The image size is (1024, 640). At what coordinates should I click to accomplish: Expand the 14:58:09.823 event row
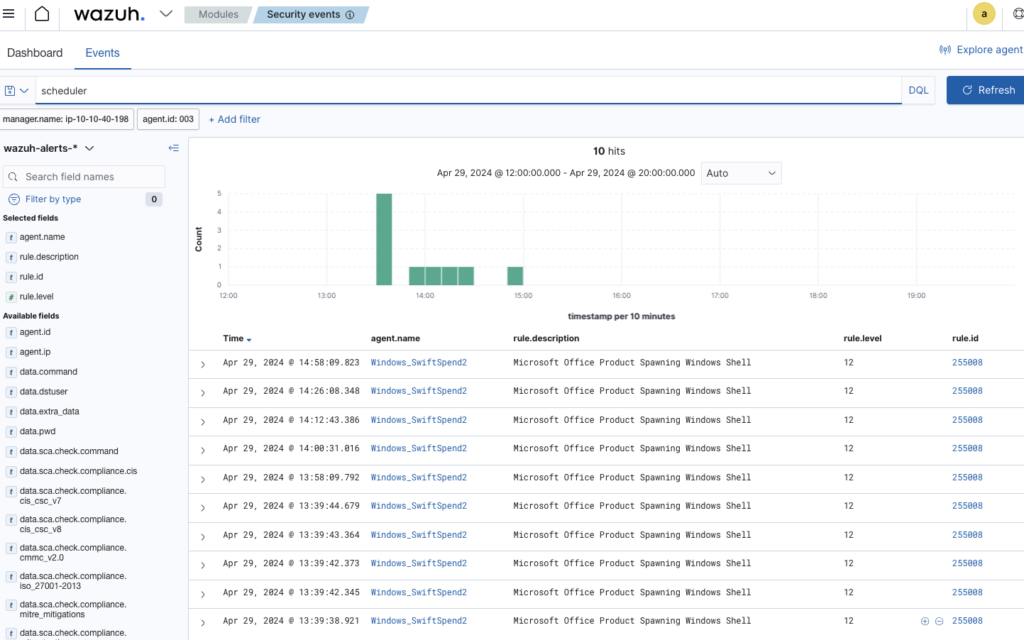coord(203,364)
